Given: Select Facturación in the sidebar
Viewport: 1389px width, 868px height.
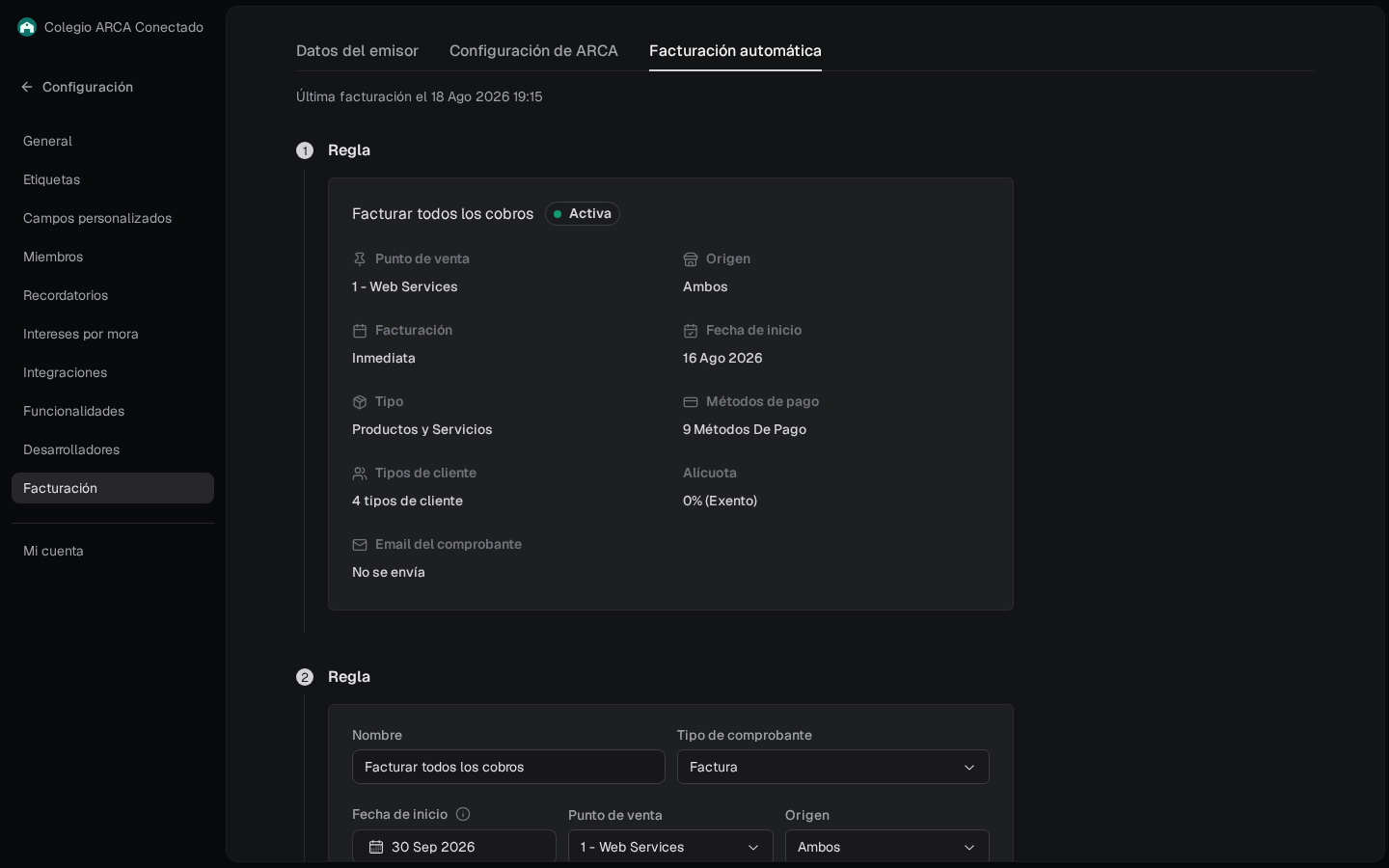Looking at the screenshot, I should point(113,488).
